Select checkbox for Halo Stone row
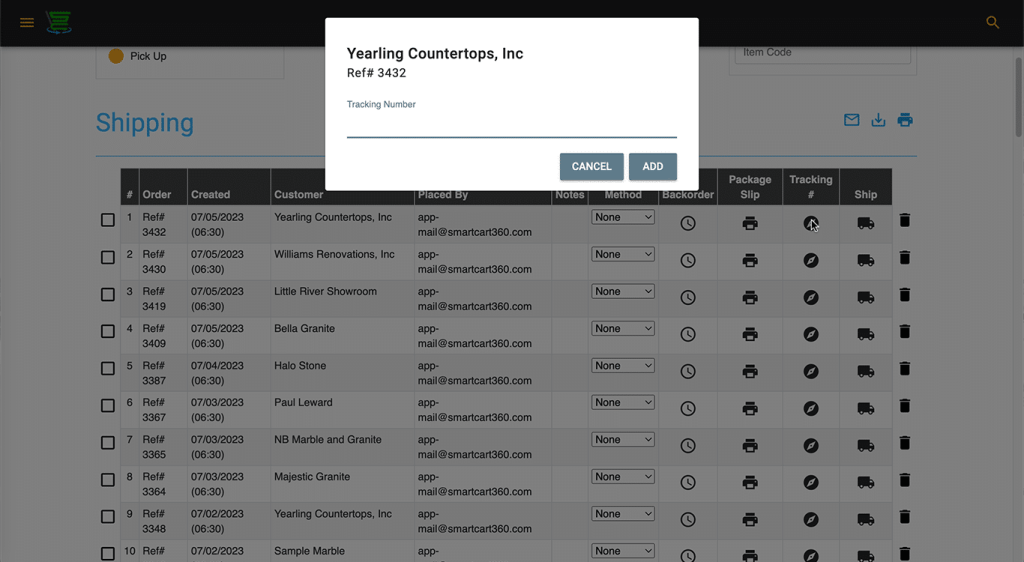This screenshot has height=562, width=1024. 108,368
